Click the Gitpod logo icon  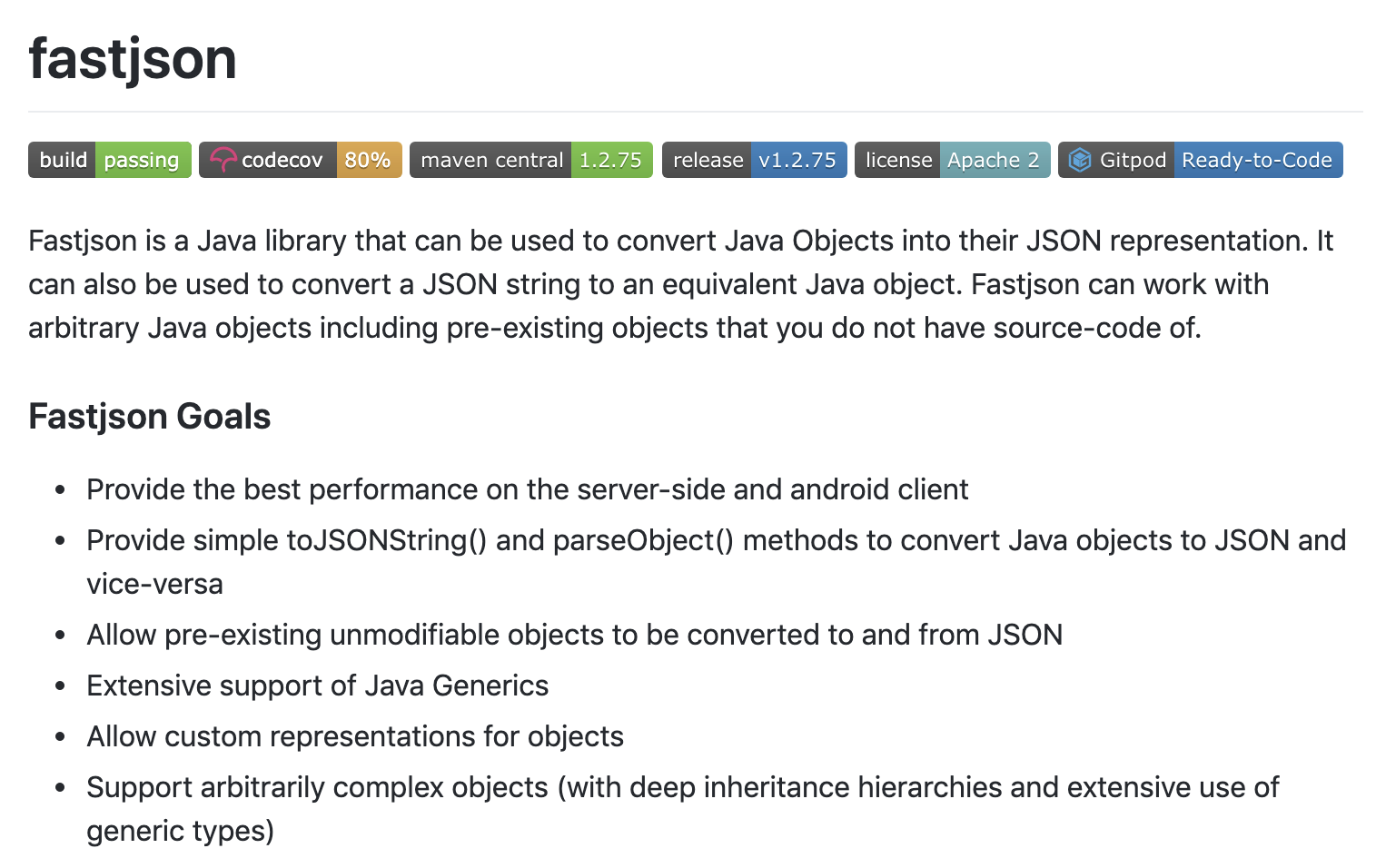[1080, 161]
